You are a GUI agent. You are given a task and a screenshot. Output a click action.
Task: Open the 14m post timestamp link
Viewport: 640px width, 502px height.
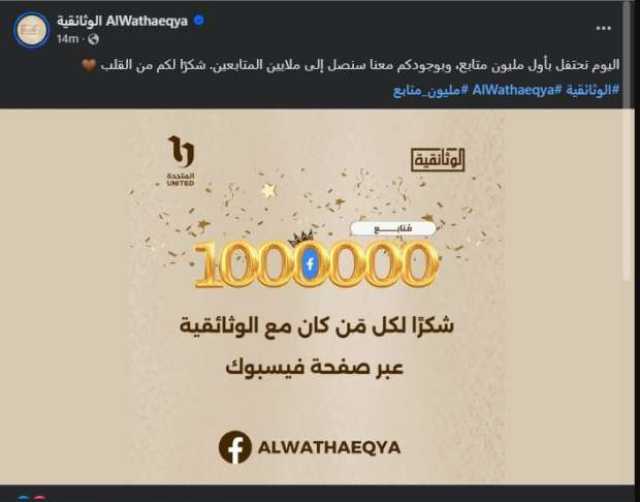pos(67,39)
